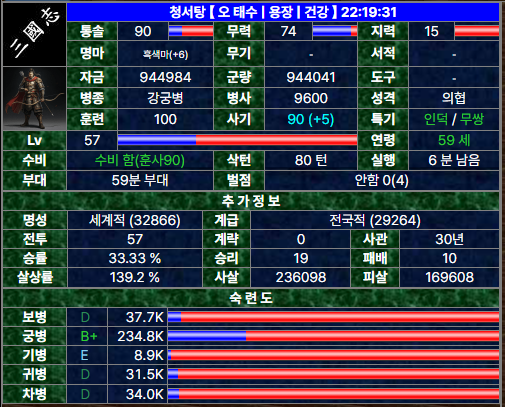Click the 무쌍 special skill text

click(x=472, y=119)
